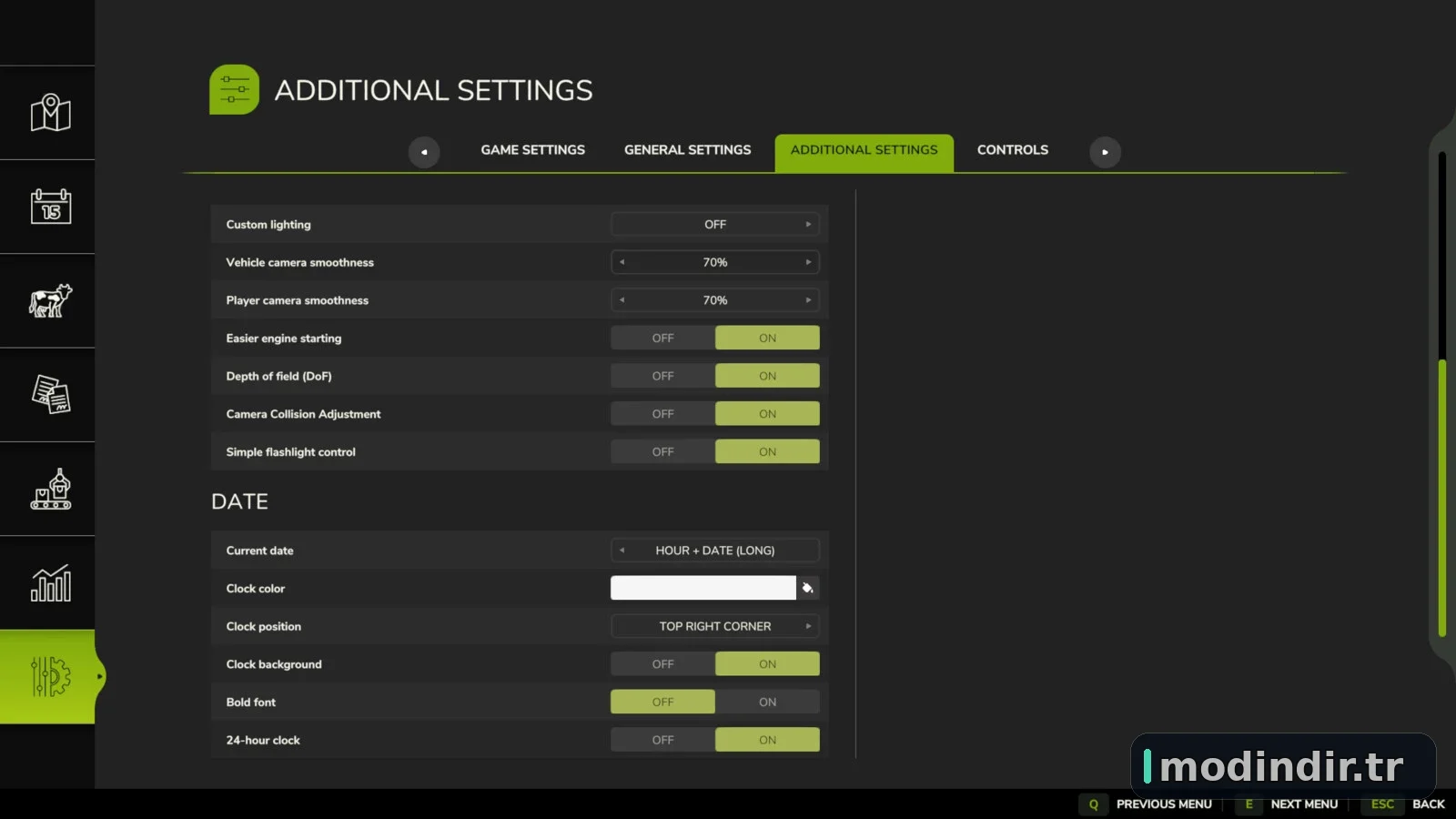Click the Next Menu button
The image size is (1456, 819).
1304,804
